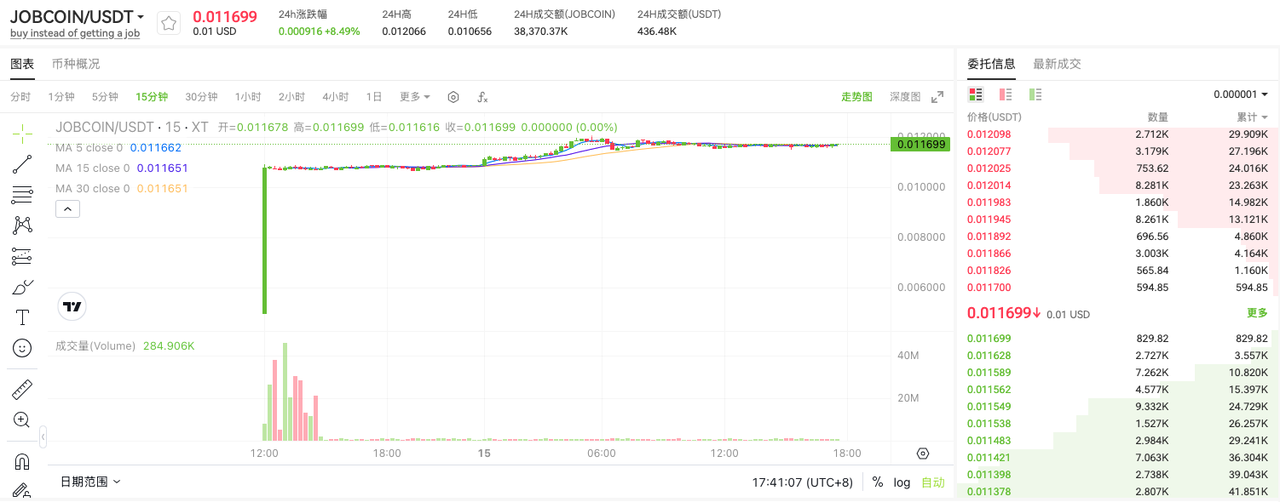Select the 1小时 interval
1280x502 pixels.
248,97
